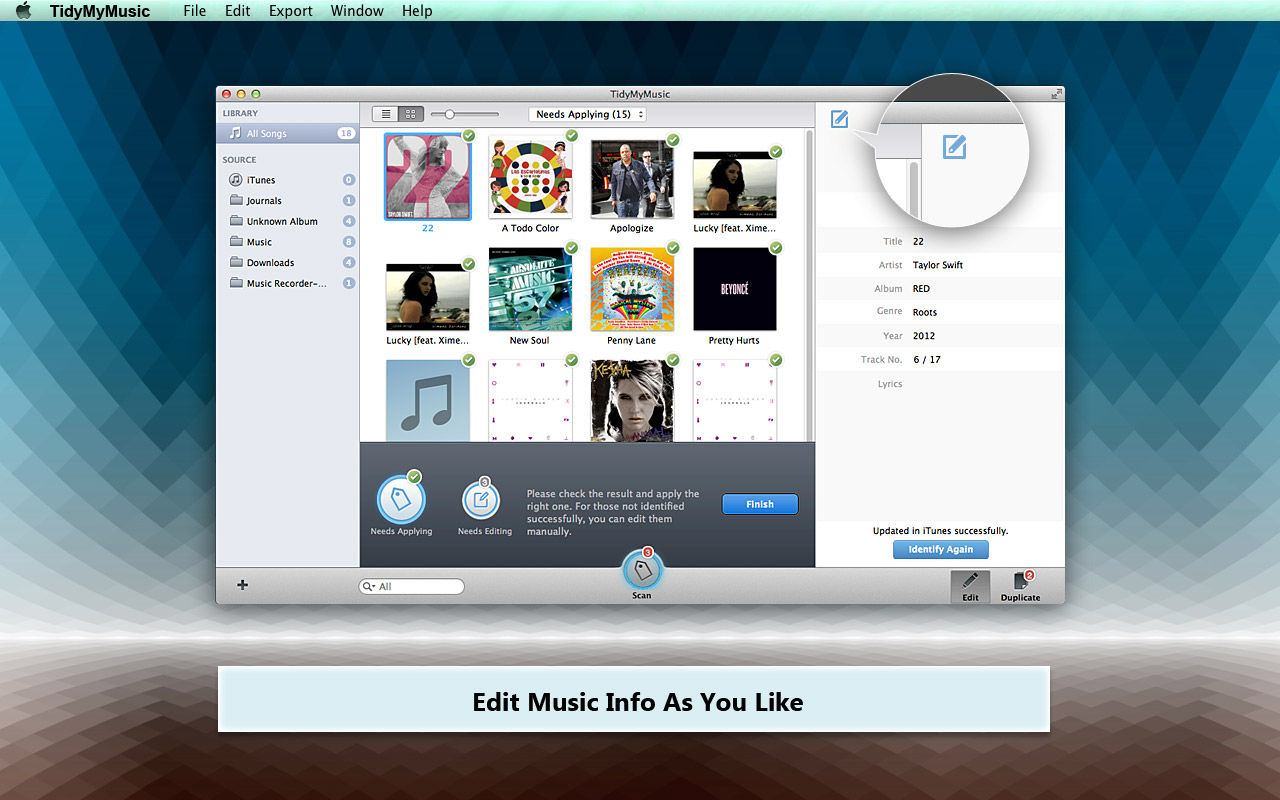Open the TidyMyMusic application menu
This screenshot has width=1280, height=800.
(x=100, y=11)
